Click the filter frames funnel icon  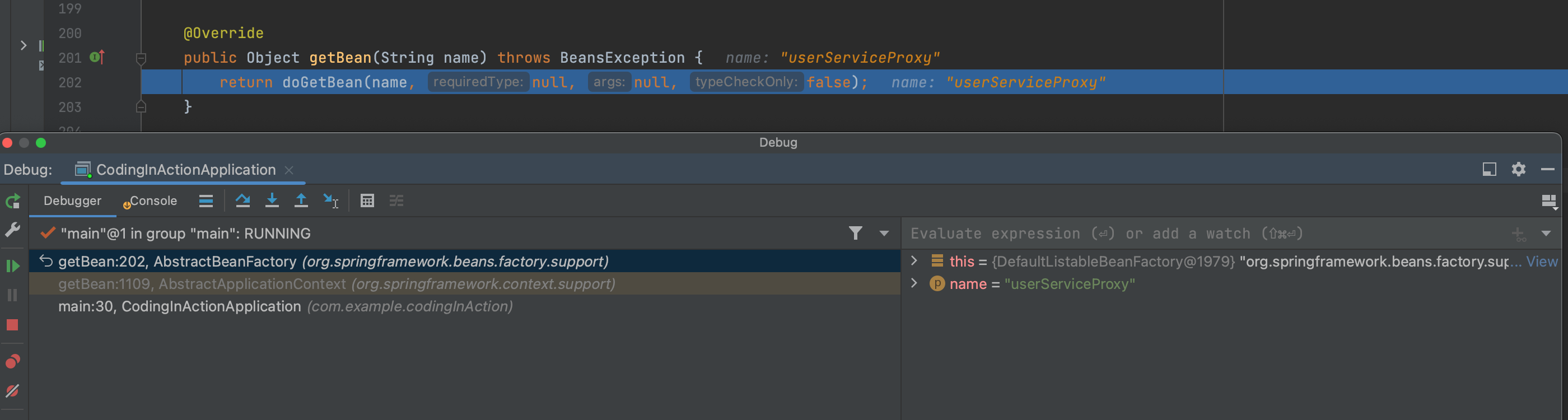pyautogui.click(x=855, y=233)
